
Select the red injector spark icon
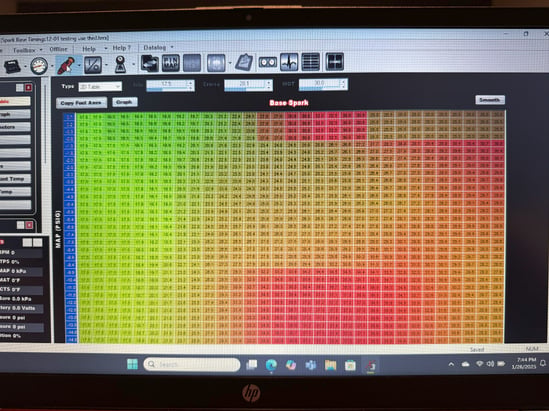pos(65,65)
